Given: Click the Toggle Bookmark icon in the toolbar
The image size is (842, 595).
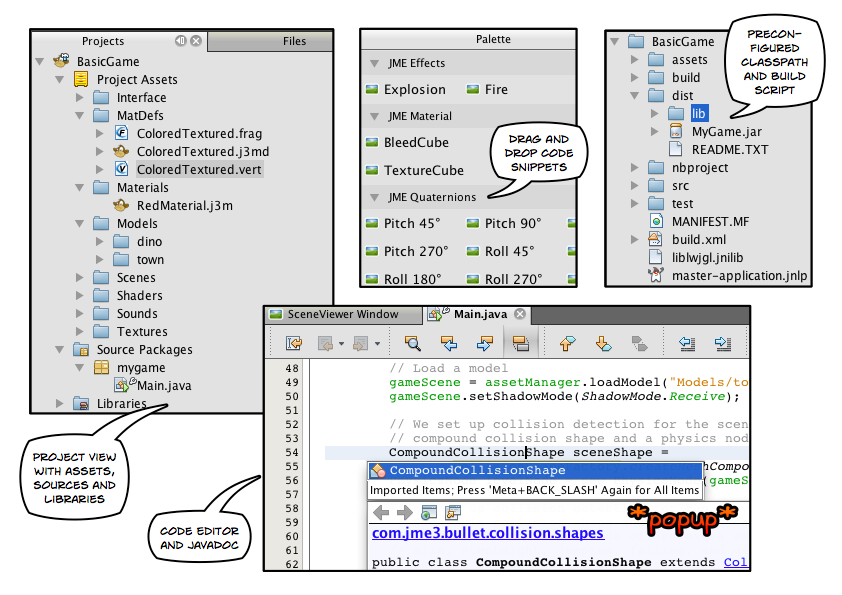Looking at the screenshot, I should [522, 342].
